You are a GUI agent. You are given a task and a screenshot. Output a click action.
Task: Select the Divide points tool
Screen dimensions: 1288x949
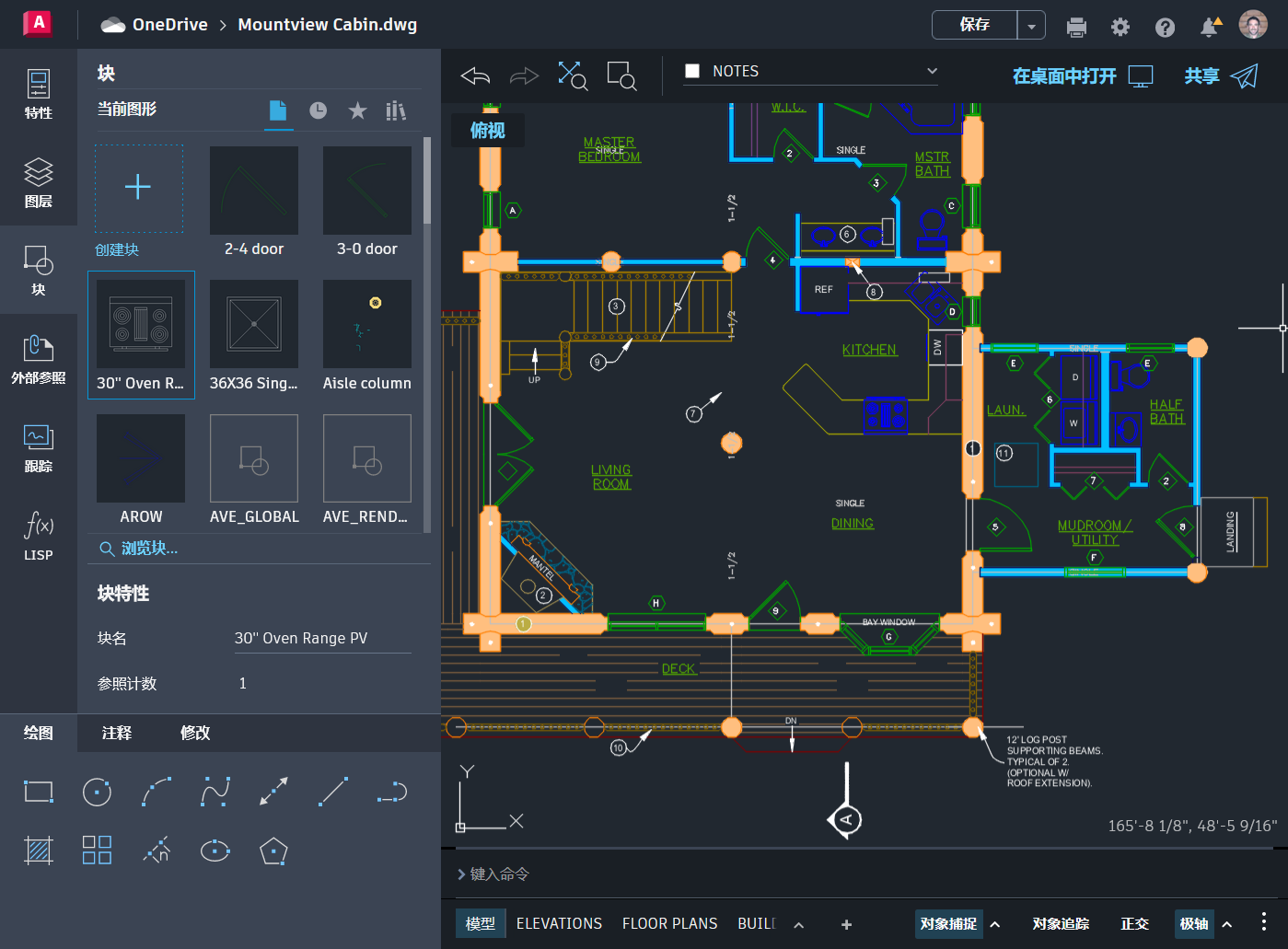click(157, 851)
